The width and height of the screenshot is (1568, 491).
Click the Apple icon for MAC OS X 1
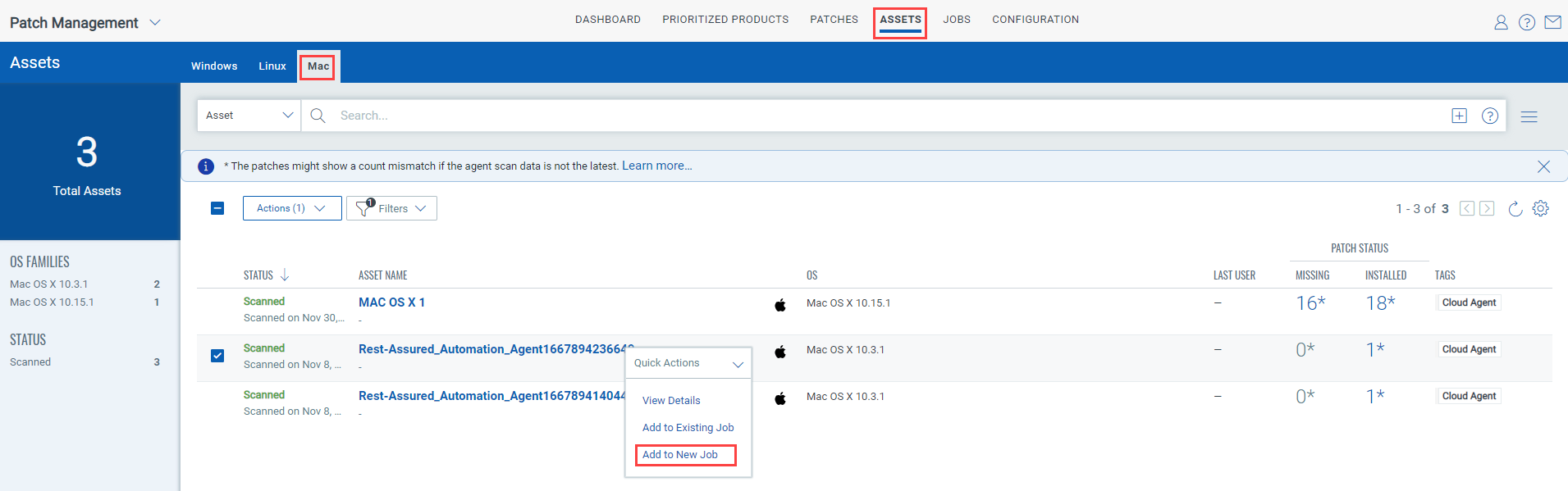tap(780, 304)
